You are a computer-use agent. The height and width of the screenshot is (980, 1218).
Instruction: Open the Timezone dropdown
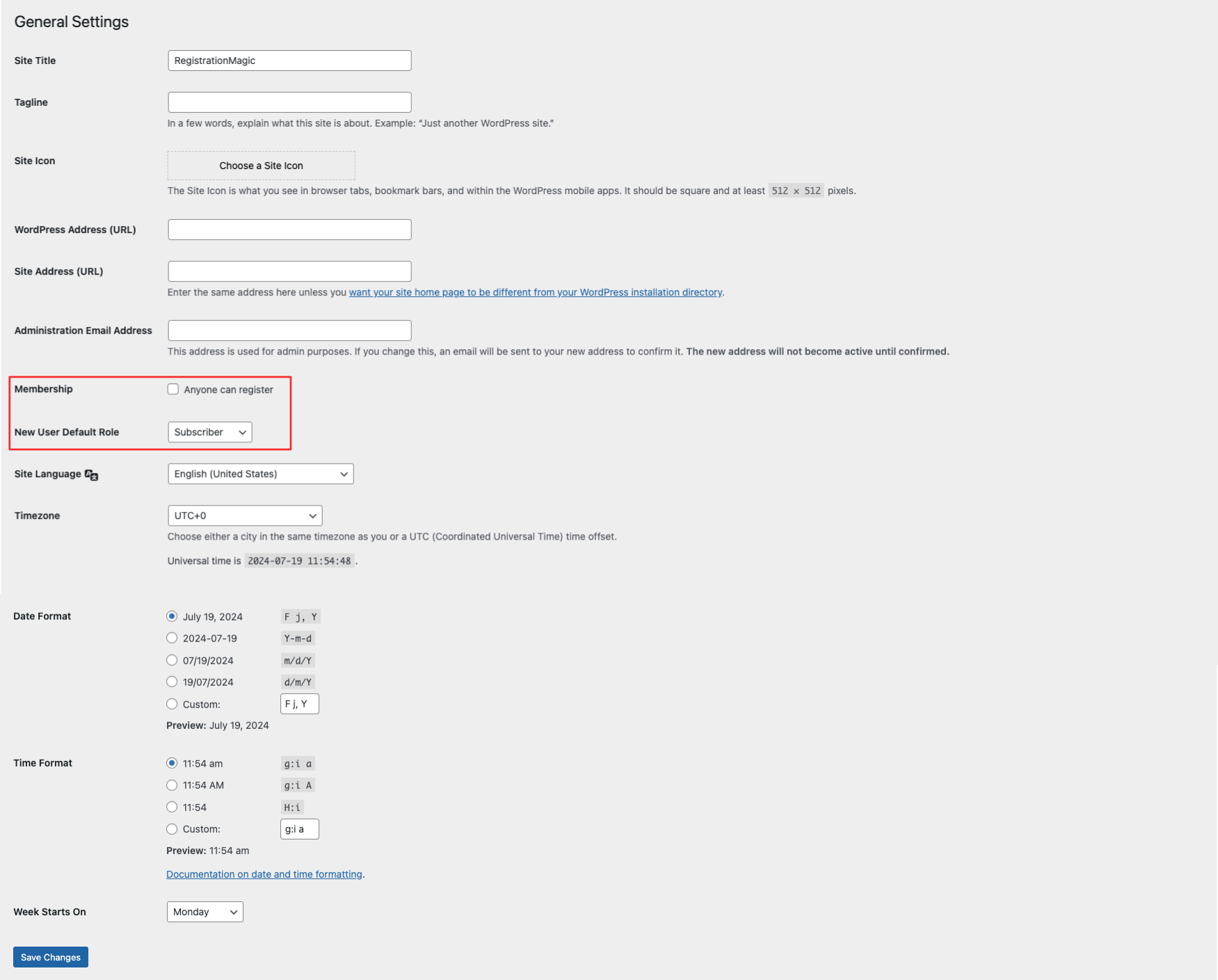(244, 515)
